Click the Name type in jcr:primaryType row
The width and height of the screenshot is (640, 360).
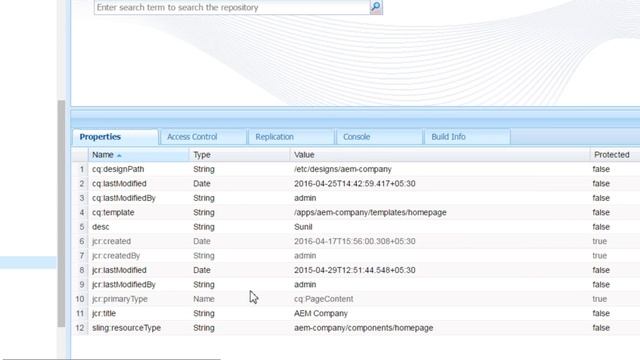pyautogui.click(x=204, y=299)
